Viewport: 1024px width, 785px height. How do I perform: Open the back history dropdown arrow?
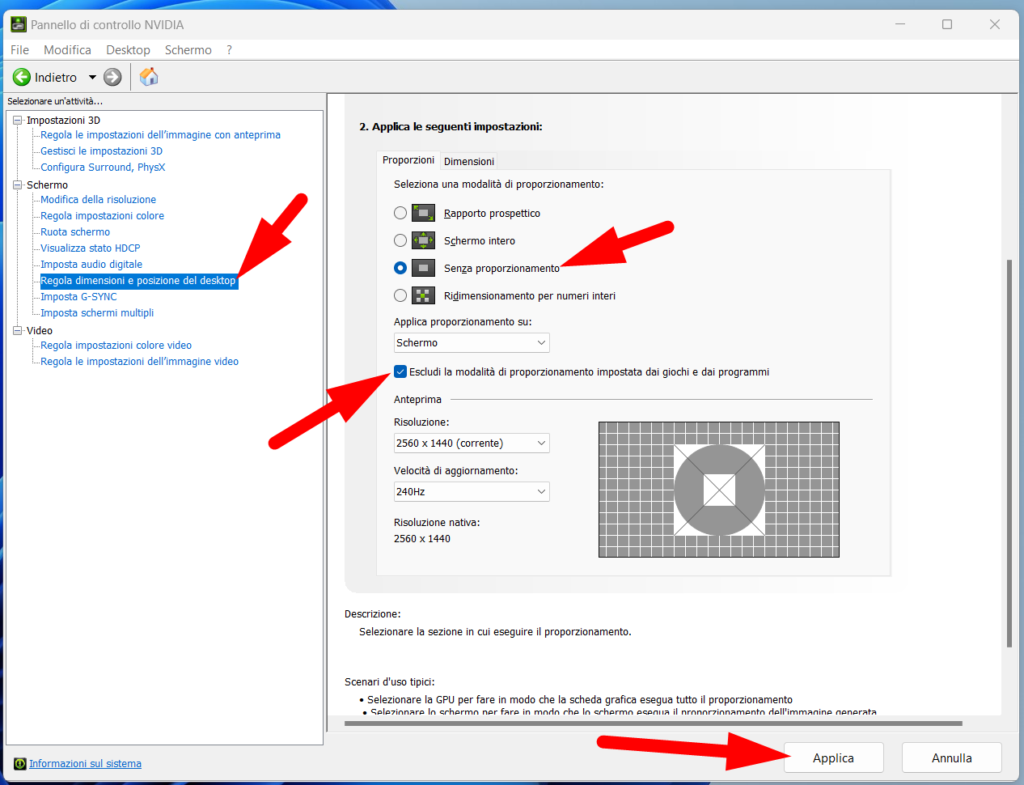pyautogui.click(x=93, y=77)
